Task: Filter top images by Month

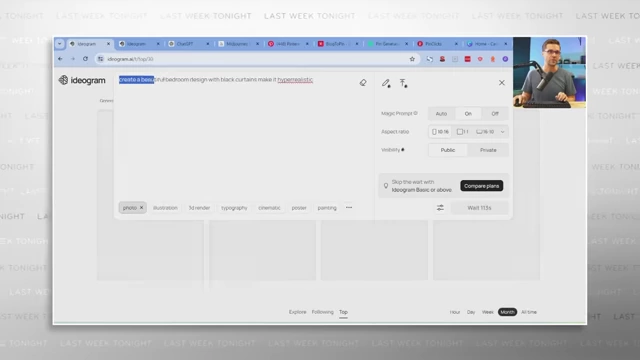Action: 507,312
